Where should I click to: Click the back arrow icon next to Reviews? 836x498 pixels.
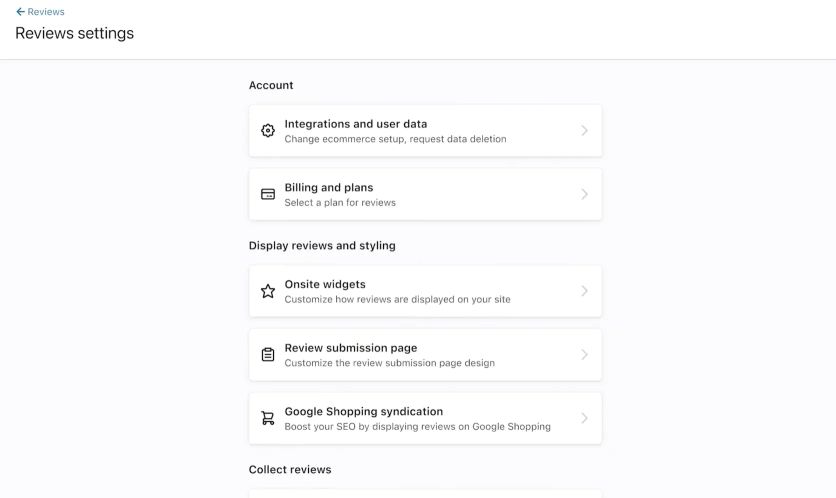click(20, 12)
